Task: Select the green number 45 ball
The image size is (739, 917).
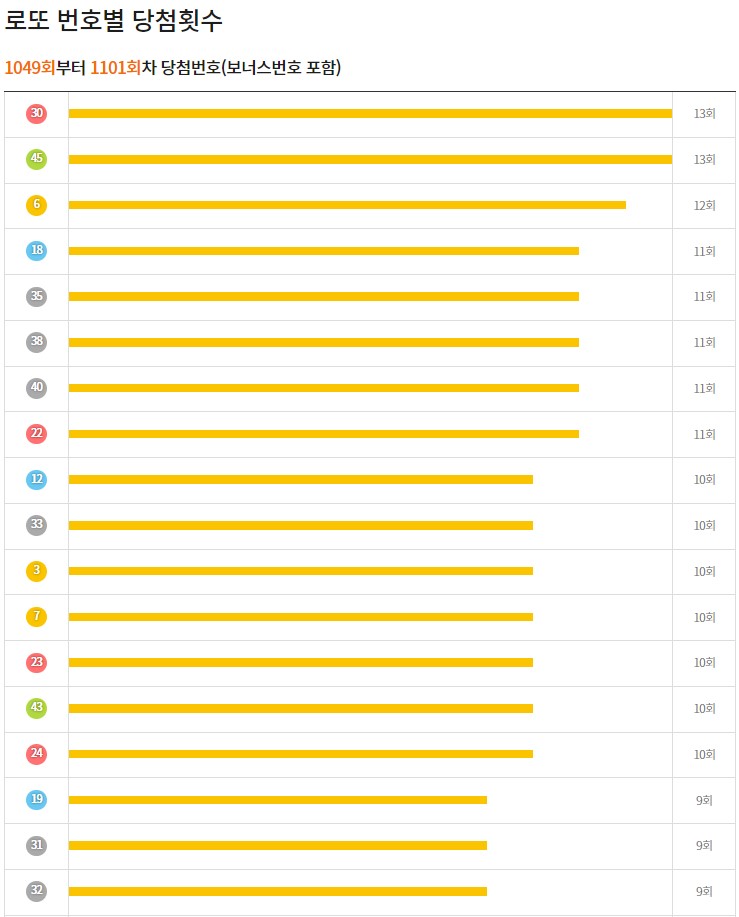Action: pos(36,159)
